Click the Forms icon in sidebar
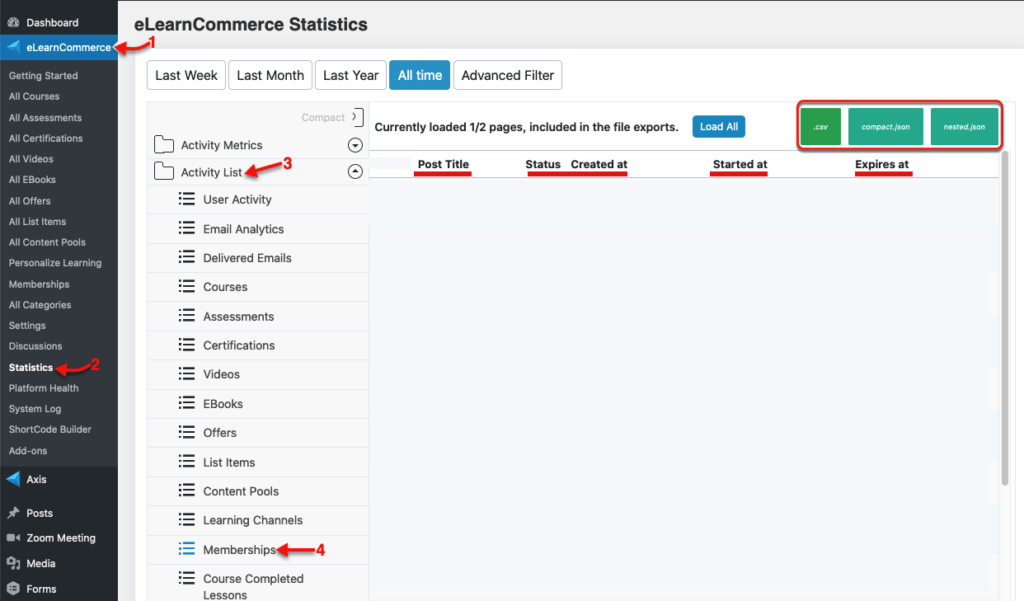 tap(13, 589)
